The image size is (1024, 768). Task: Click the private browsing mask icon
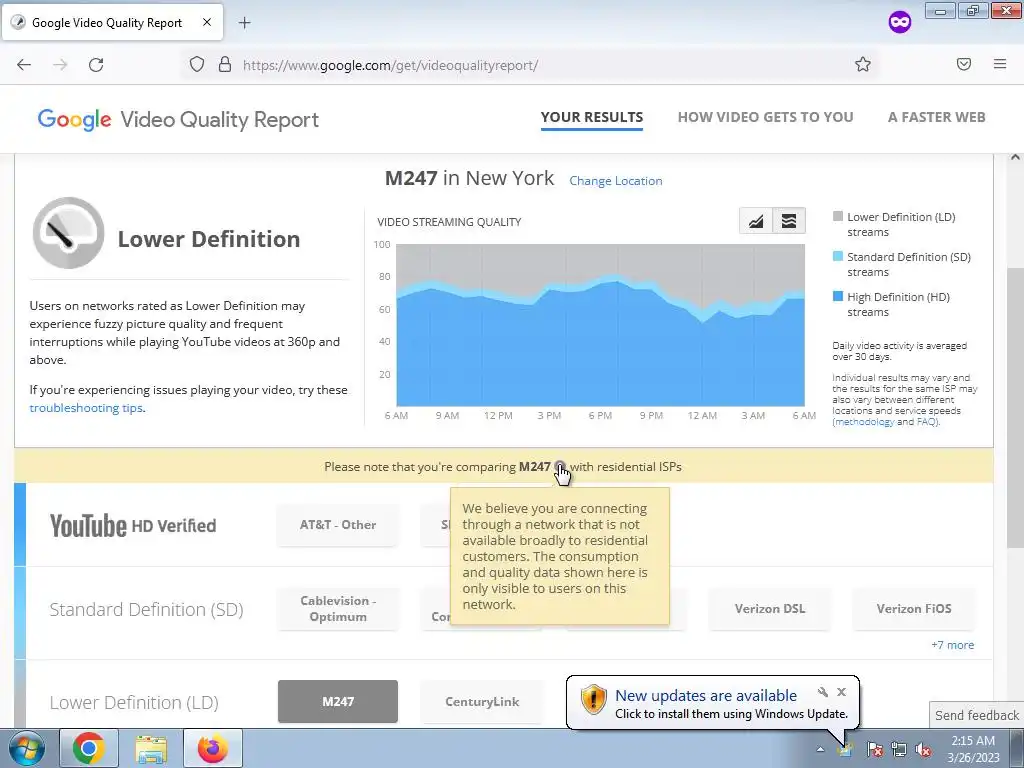pos(900,23)
